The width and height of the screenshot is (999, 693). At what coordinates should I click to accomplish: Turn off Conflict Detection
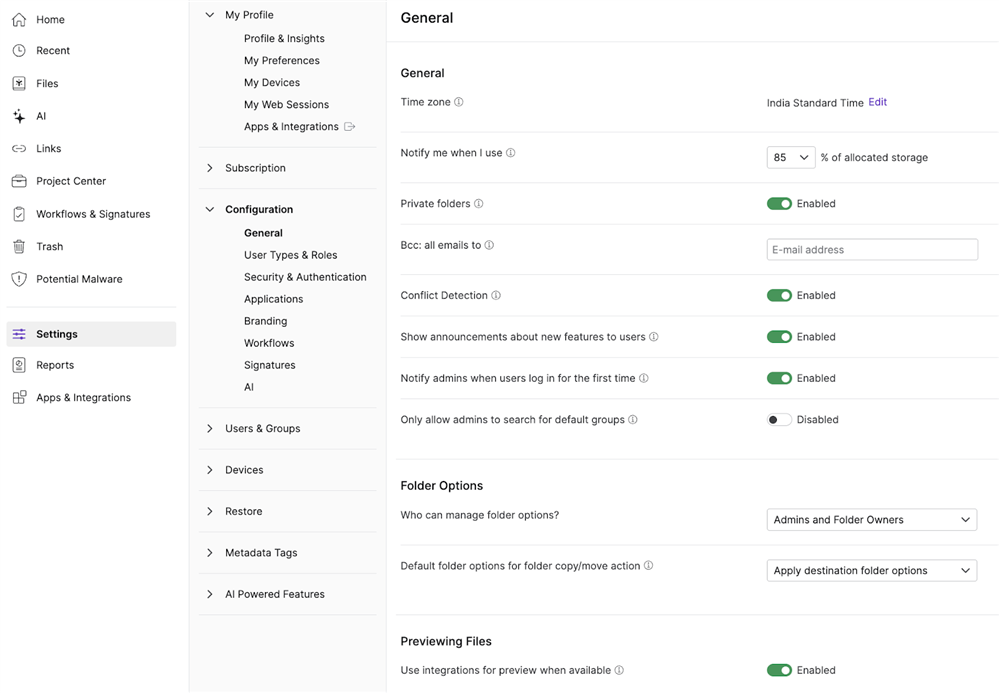coord(779,295)
